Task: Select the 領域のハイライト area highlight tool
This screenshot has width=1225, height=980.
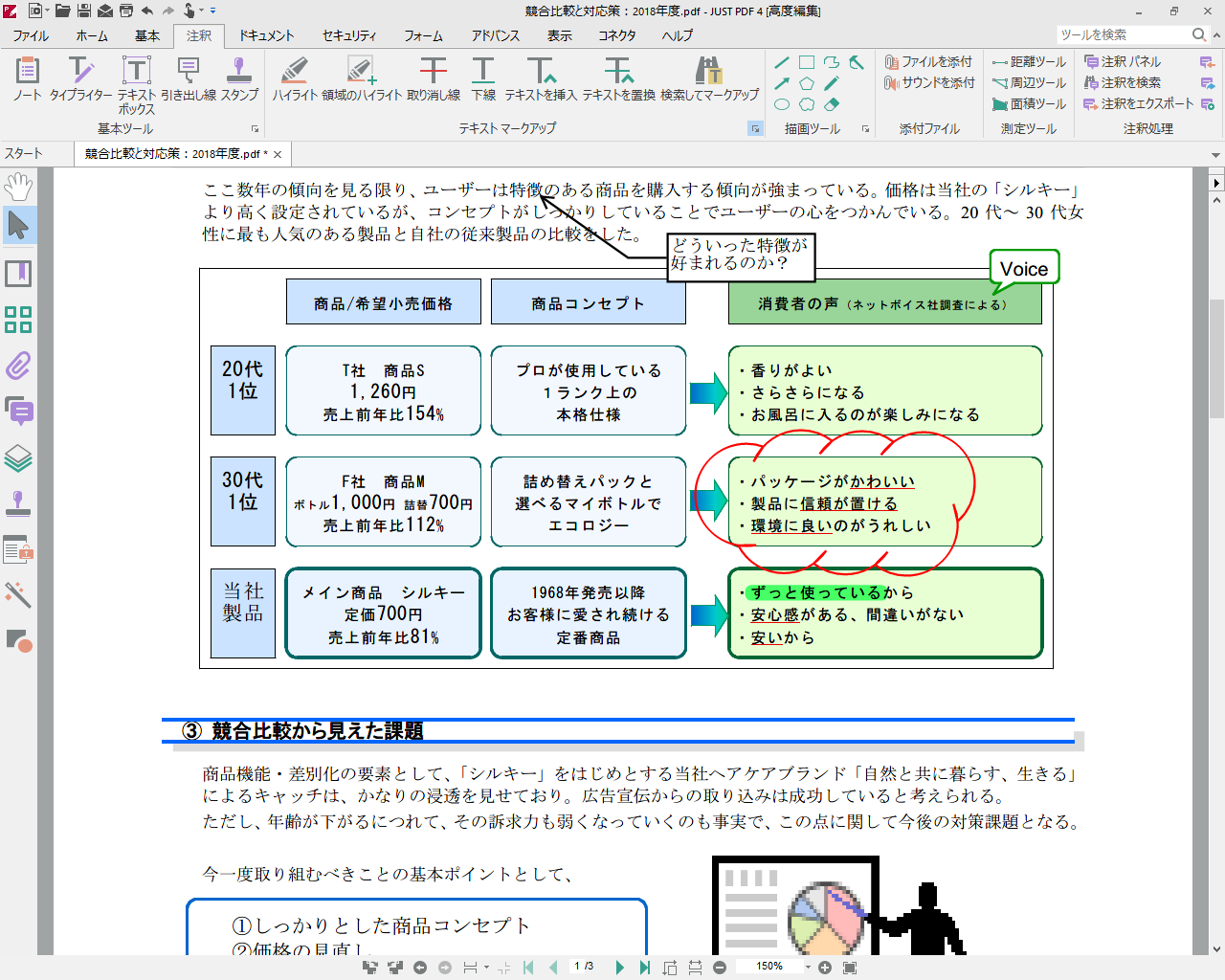Action: [363, 78]
